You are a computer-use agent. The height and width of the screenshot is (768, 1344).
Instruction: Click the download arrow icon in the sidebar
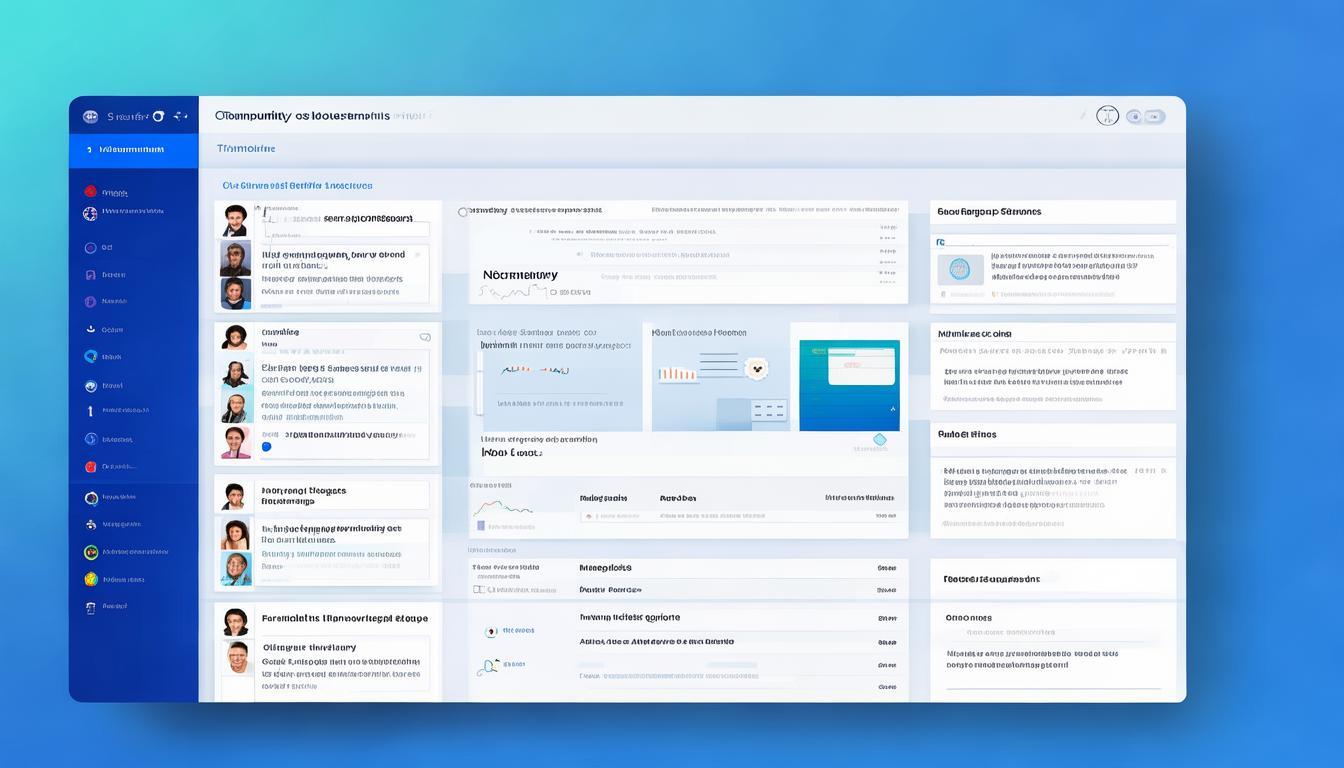point(90,329)
